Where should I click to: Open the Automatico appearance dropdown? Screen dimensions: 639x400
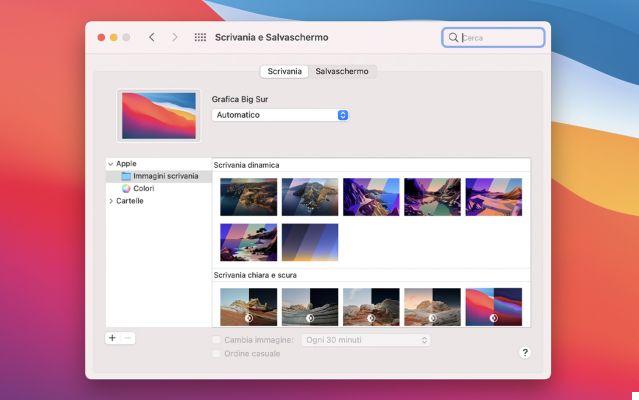tap(280, 115)
